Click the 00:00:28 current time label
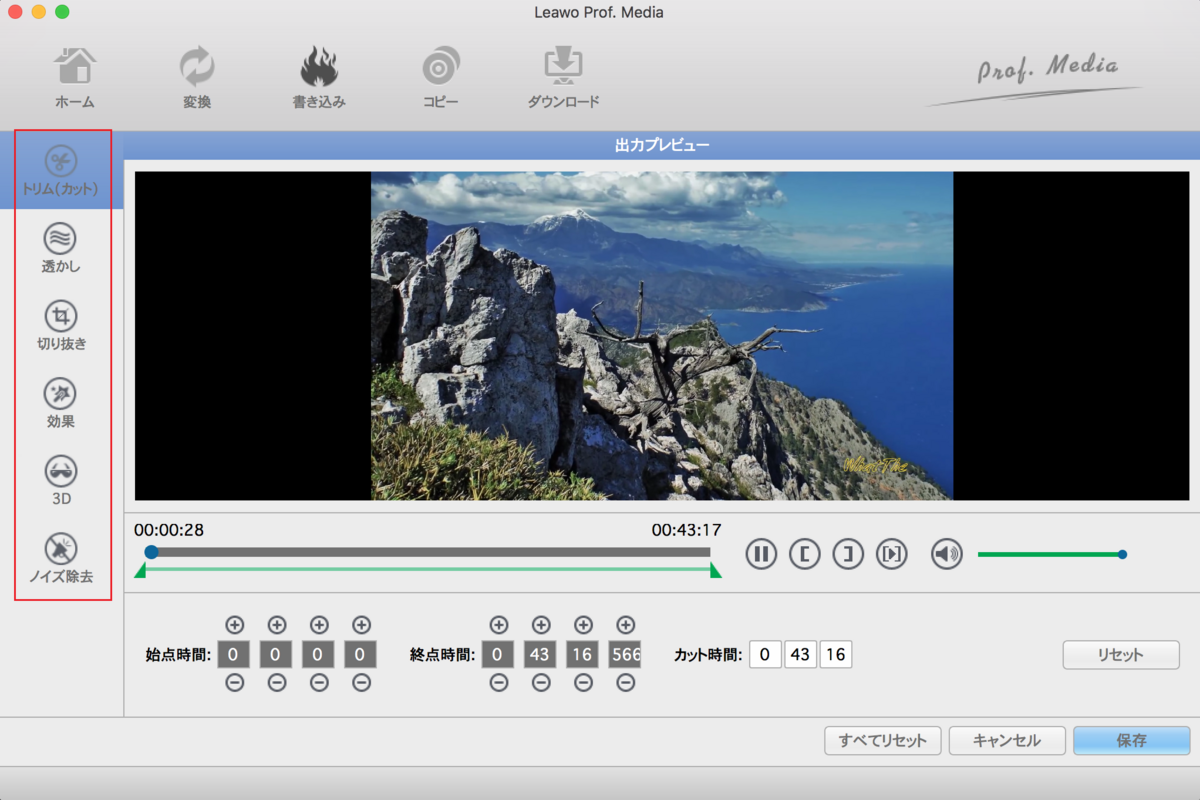This screenshot has height=800, width=1200. pyautogui.click(x=169, y=530)
